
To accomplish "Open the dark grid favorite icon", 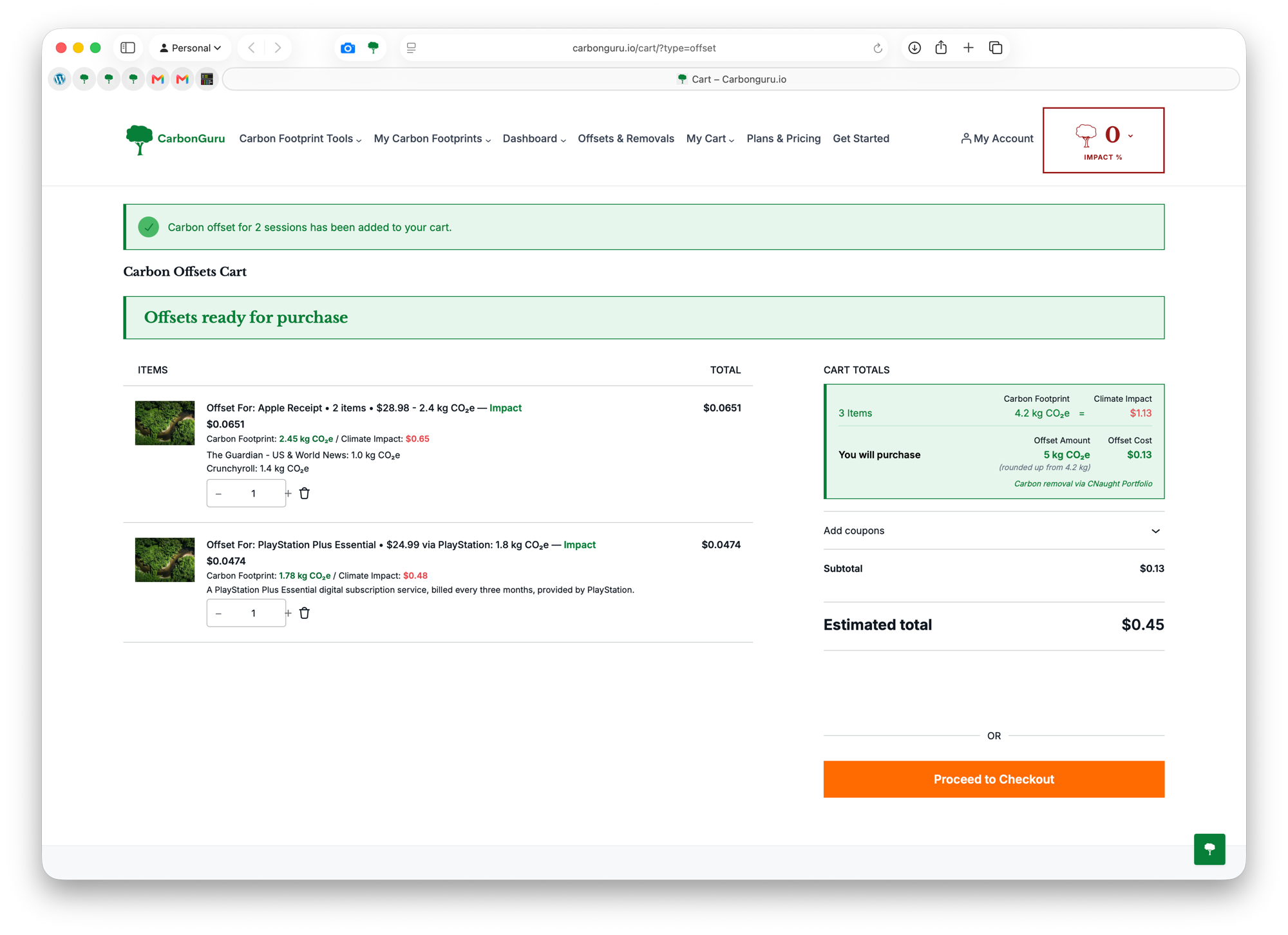I will [x=207, y=79].
